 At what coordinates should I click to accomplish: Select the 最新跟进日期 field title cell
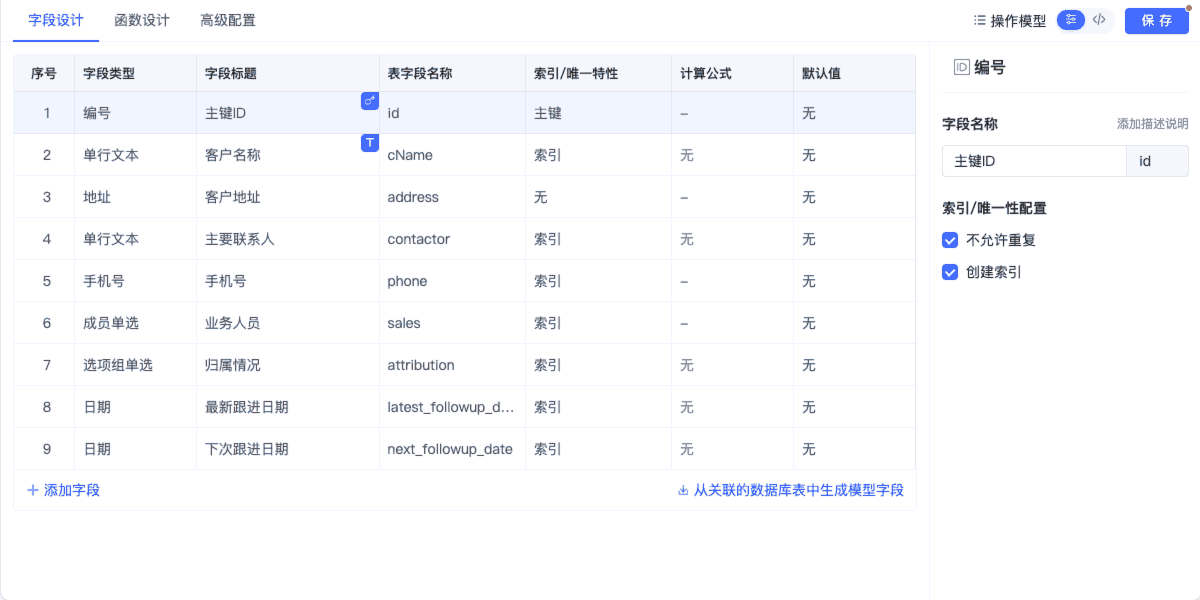[288, 407]
